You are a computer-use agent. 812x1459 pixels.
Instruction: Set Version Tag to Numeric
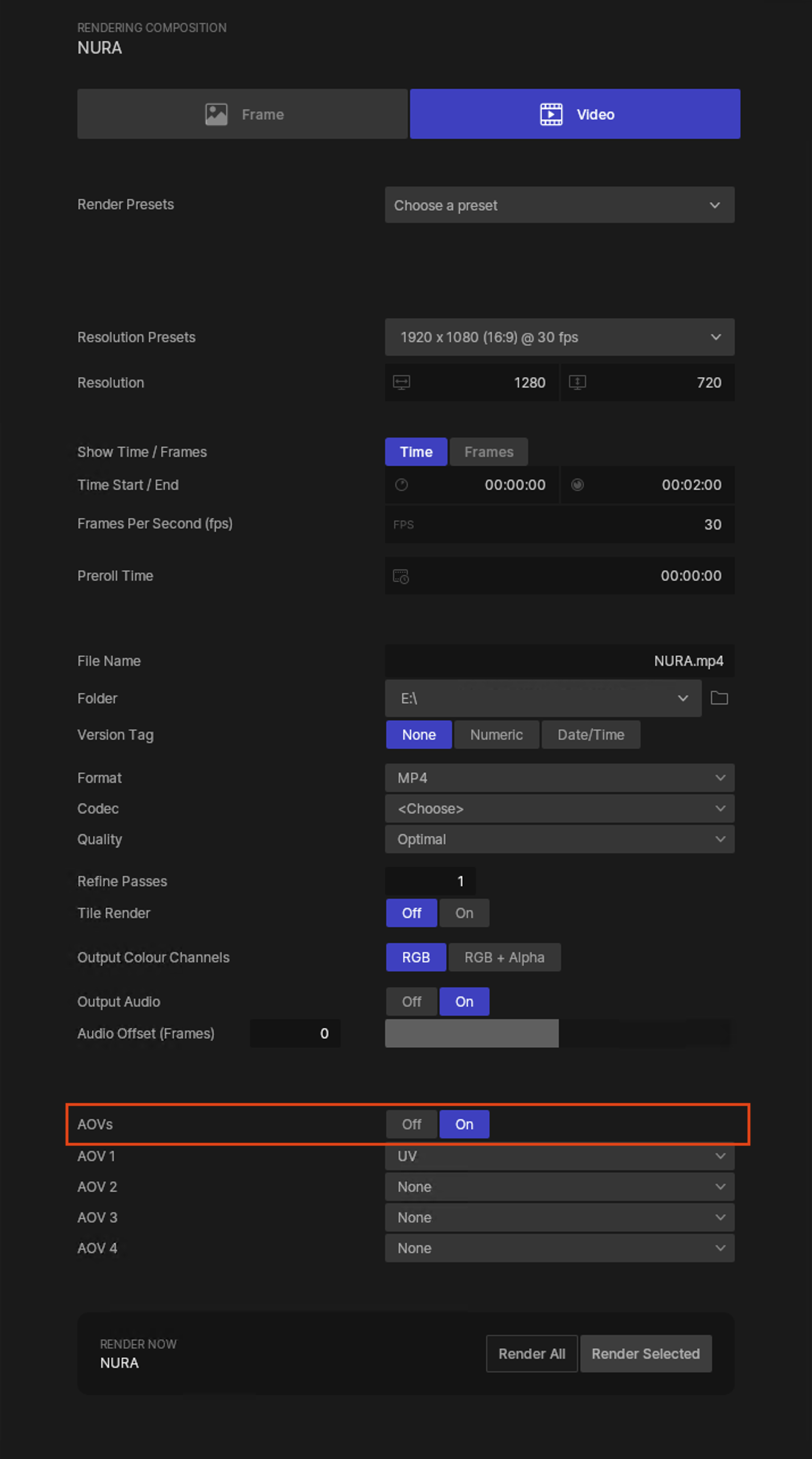pos(496,735)
